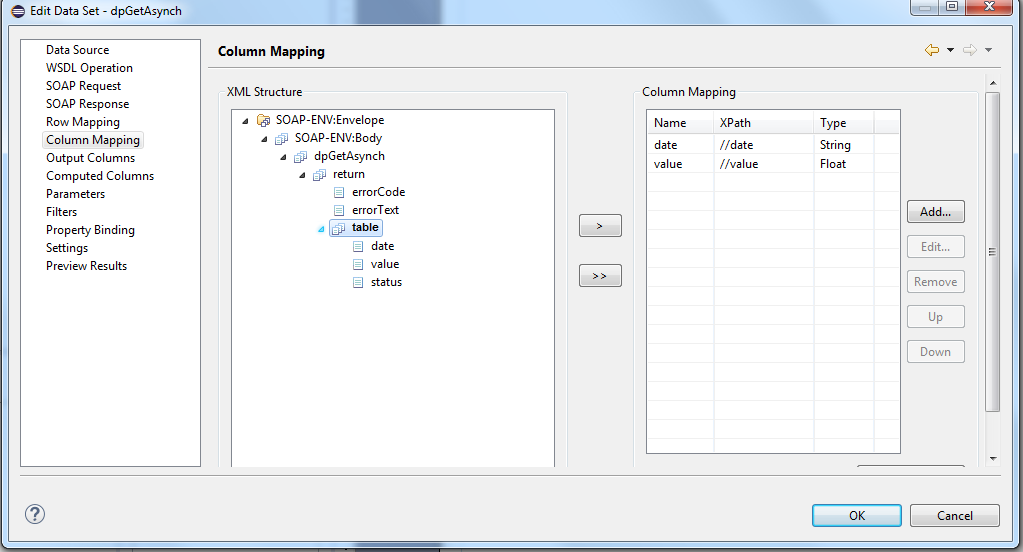Screen dimensions: 1023x552
Task: Click the status element icon in tree
Action: click(x=358, y=283)
